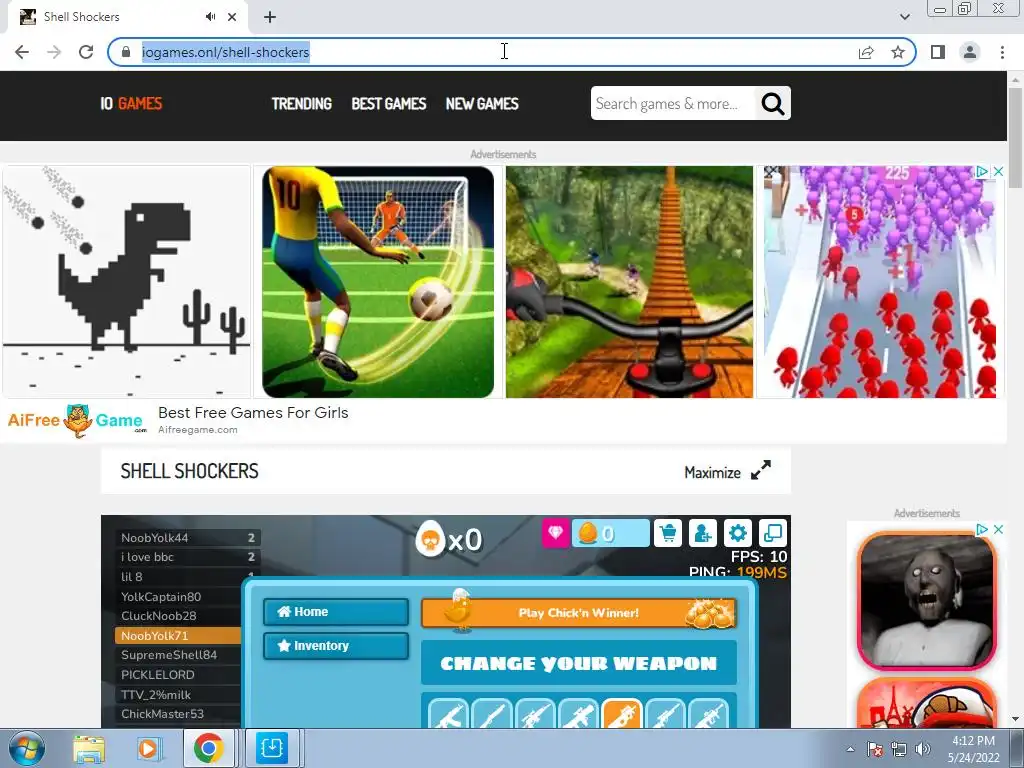Open the mountain bike game thumbnail
This screenshot has width=1024, height=768.
[x=629, y=281]
